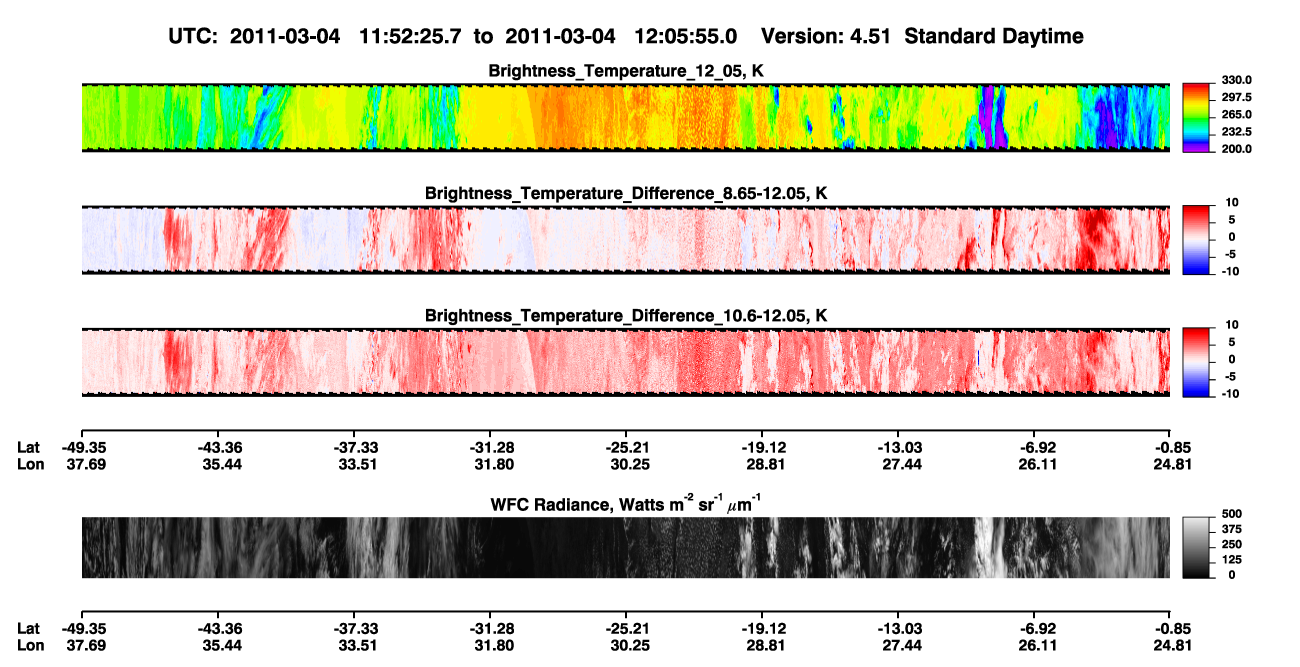Click the Brightness_Temperature_Difference_8.65-12.05 image strip

click(x=625, y=240)
